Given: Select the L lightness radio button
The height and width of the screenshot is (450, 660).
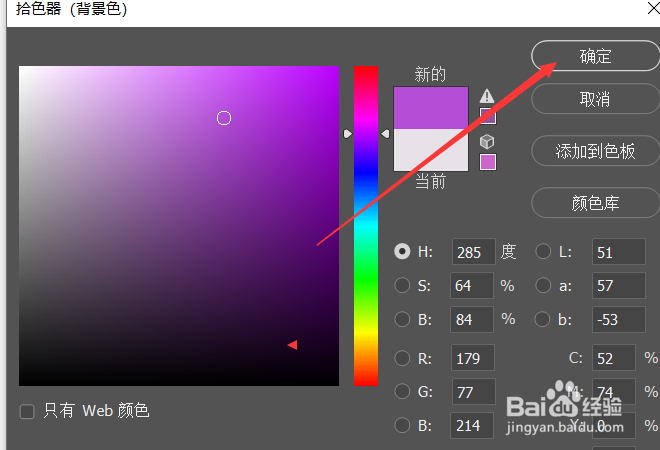Looking at the screenshot, I should [x=543, y=251].
